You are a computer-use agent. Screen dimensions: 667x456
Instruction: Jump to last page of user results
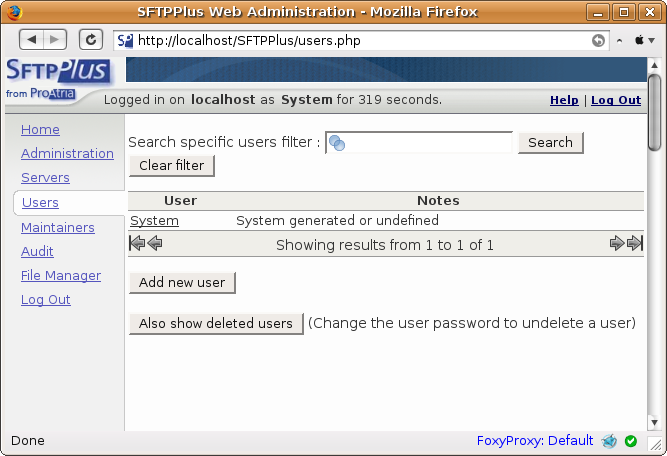coord(635,243)
